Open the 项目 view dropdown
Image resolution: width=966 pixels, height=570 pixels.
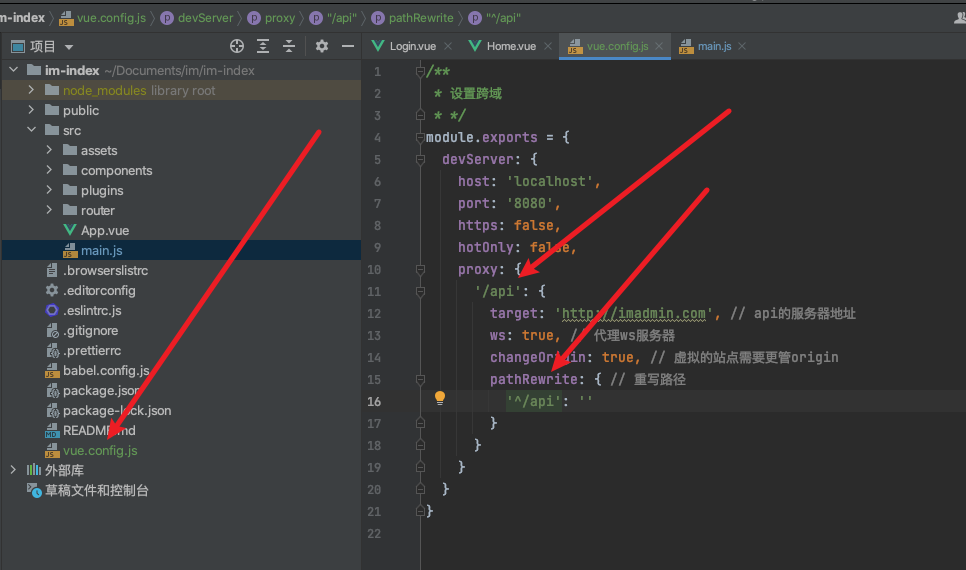tap(69, 47)
